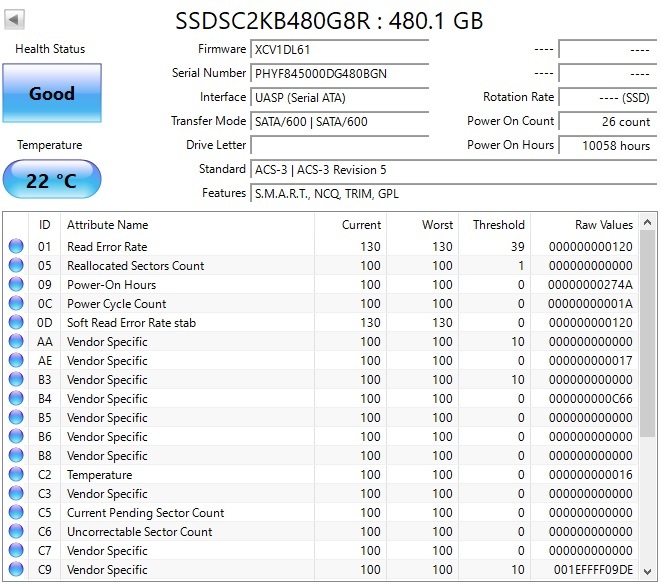Click the Power On Hours value box
The width and height of the screenshot is (661, 586).
[x=607, y=146]
